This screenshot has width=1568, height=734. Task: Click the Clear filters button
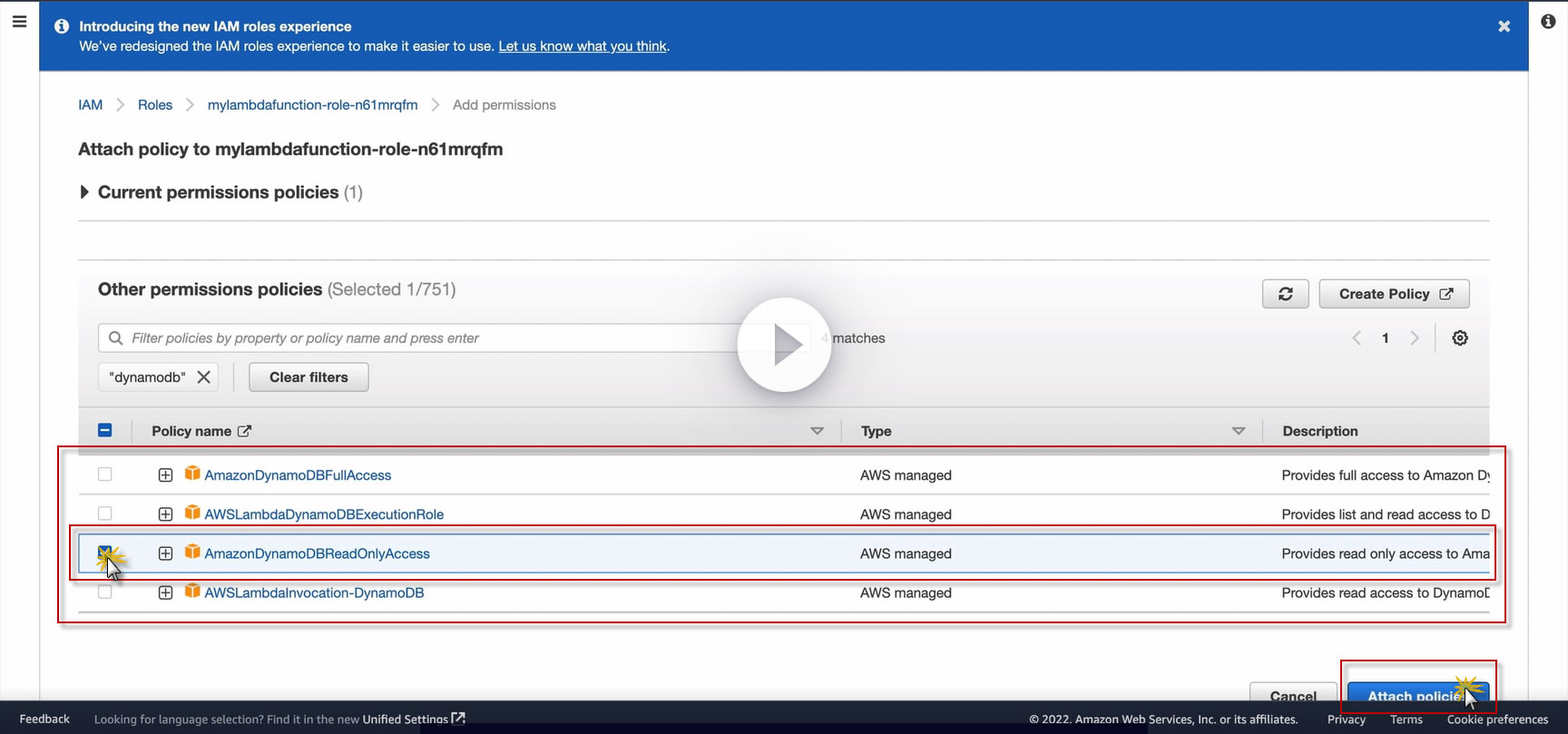pos(309,377)
